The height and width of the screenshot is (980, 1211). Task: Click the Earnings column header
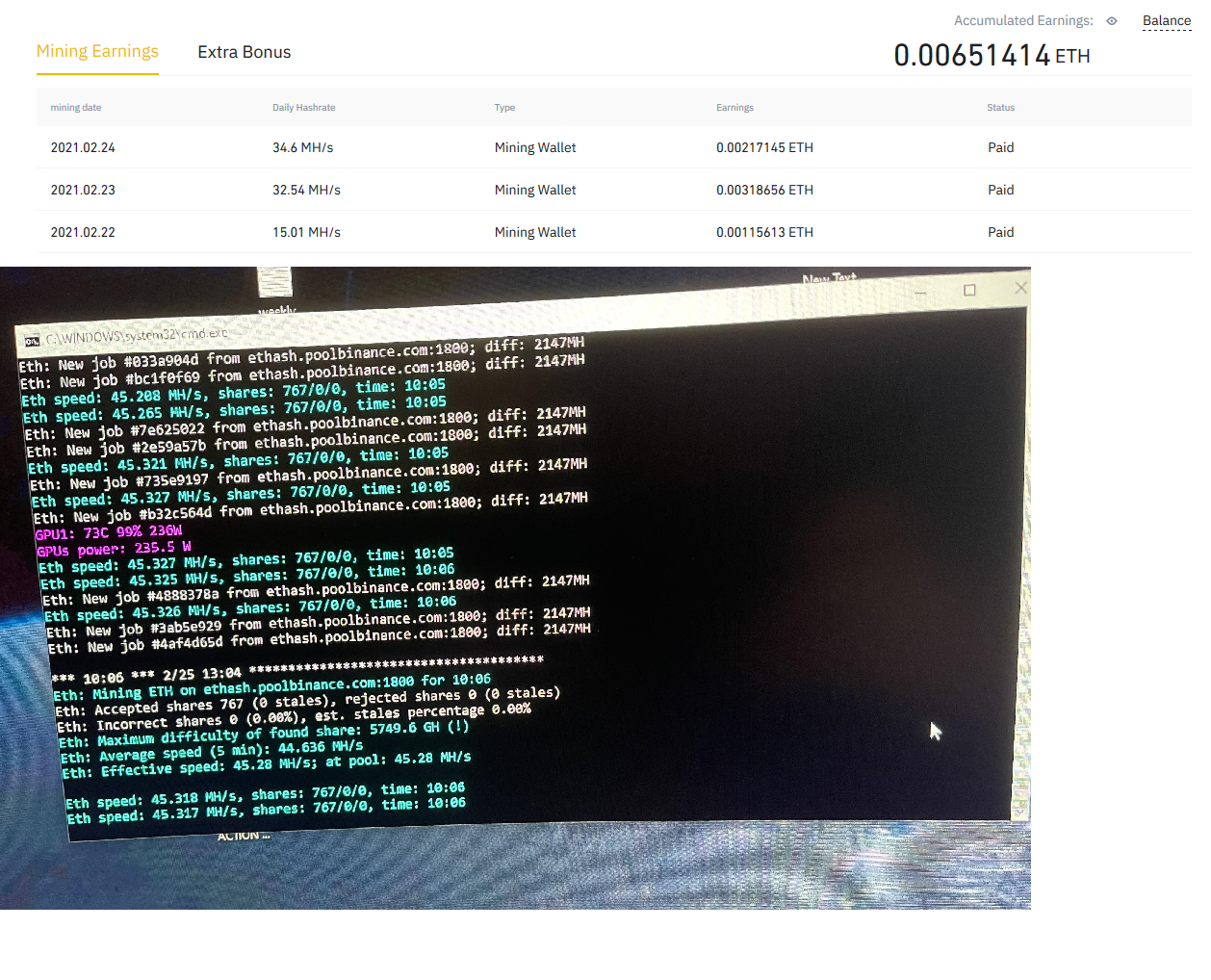[x=734, y=108]
